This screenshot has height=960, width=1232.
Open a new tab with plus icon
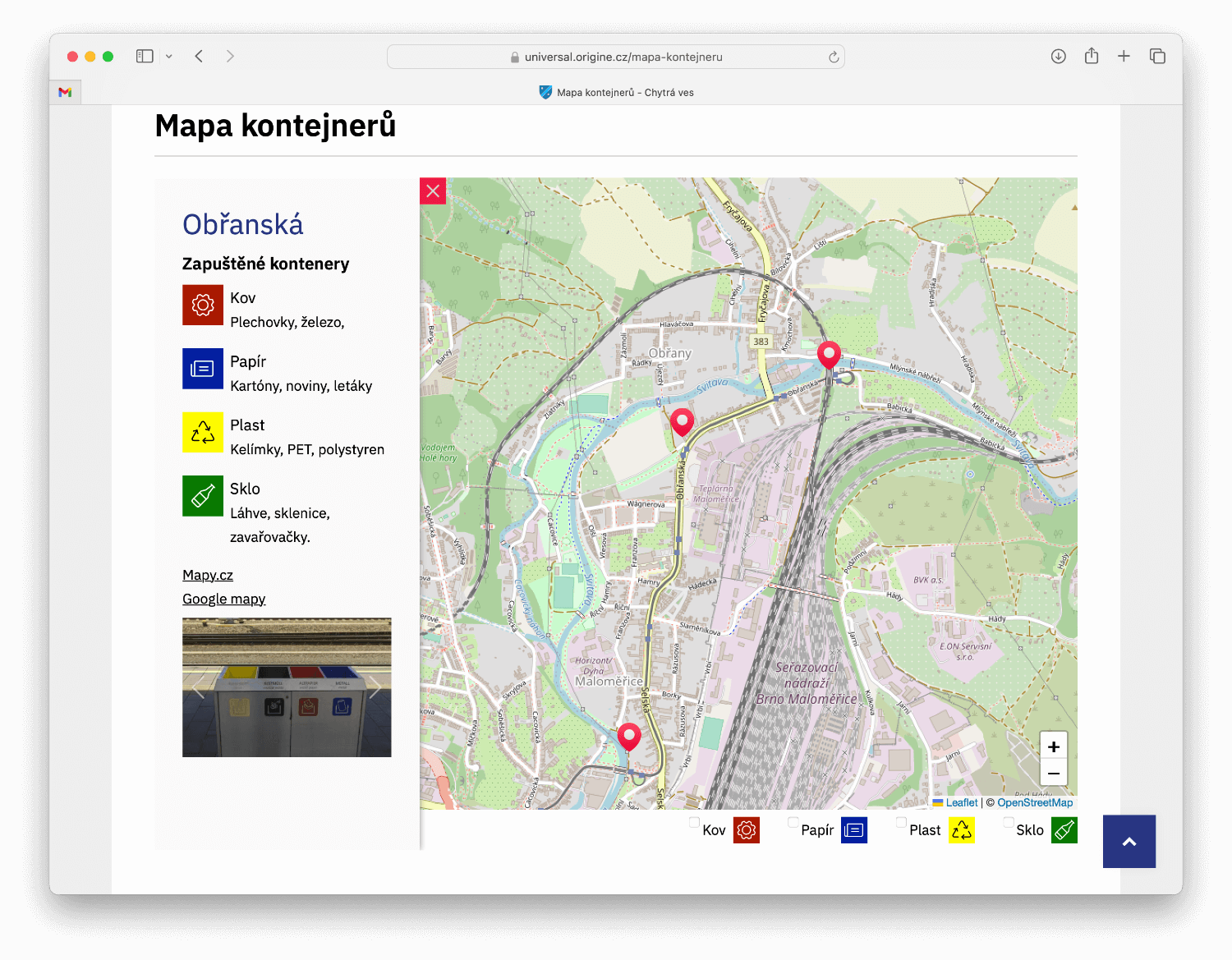point(1124,56)
